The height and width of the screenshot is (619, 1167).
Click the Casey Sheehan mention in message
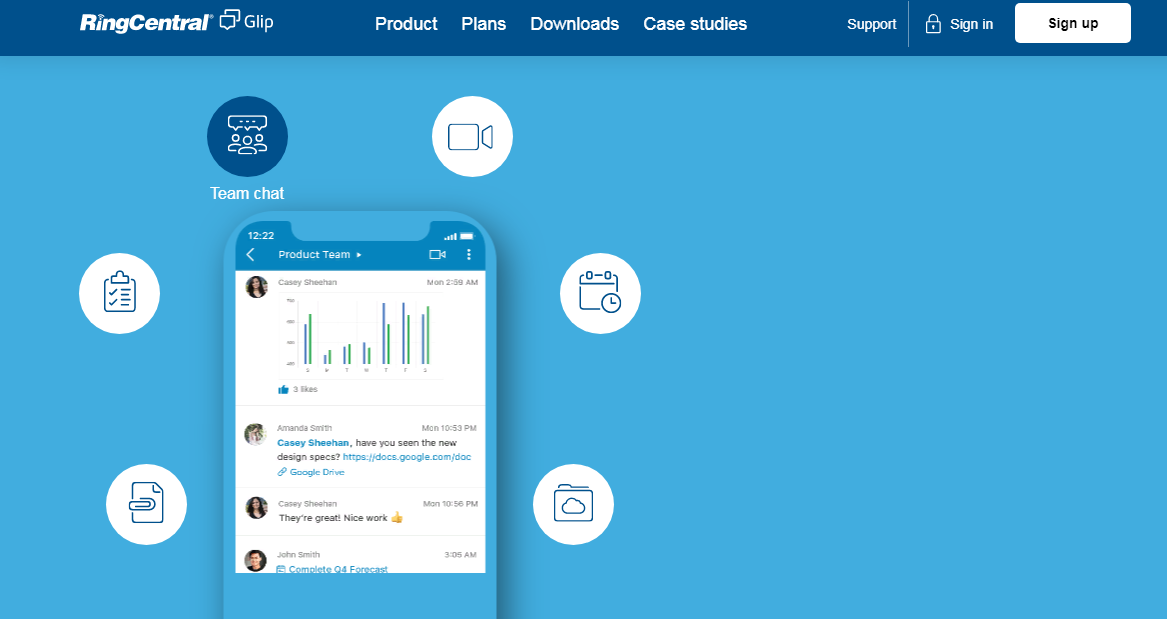(313, 443)
